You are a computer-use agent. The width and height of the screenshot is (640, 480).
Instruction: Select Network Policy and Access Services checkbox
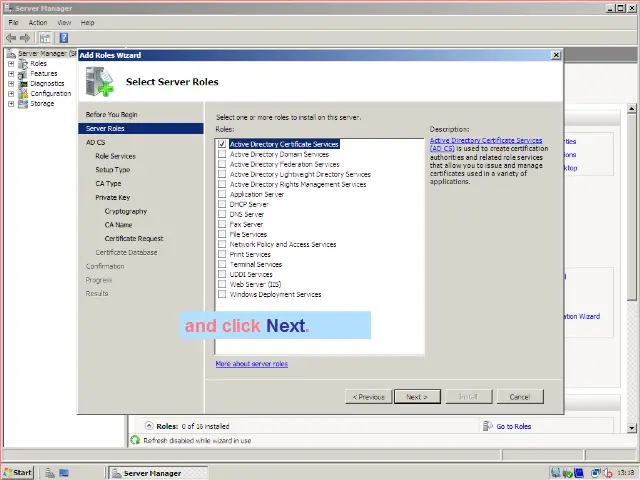coord(222,244)
